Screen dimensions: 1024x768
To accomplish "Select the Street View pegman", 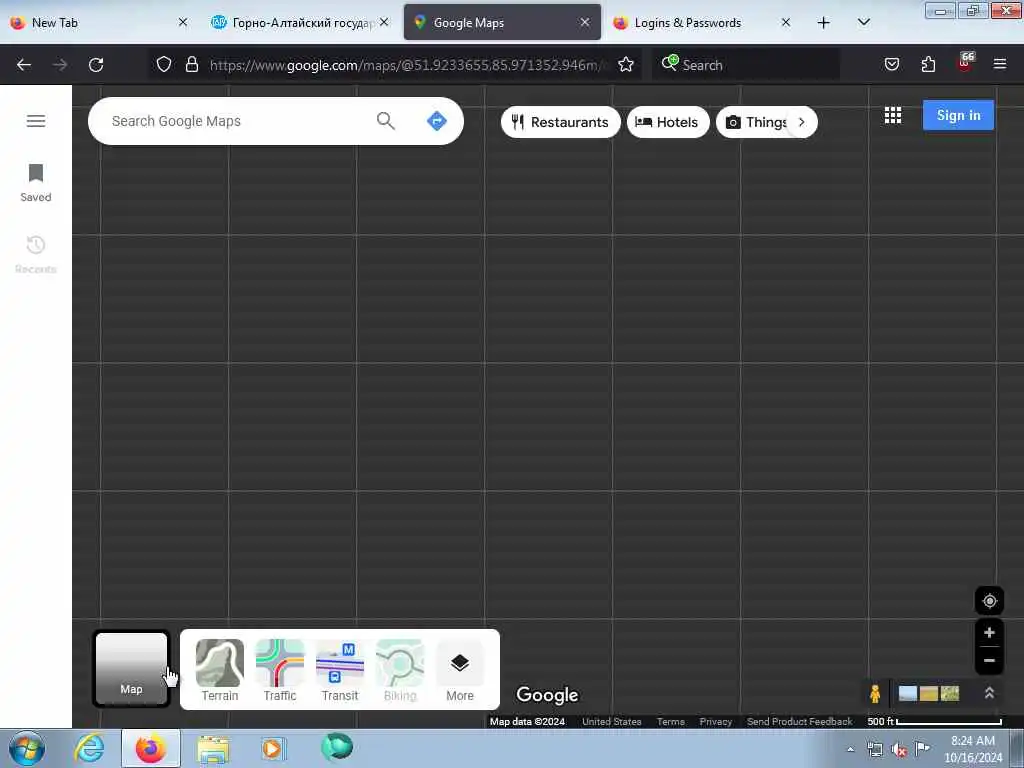I will pos(875,694).
